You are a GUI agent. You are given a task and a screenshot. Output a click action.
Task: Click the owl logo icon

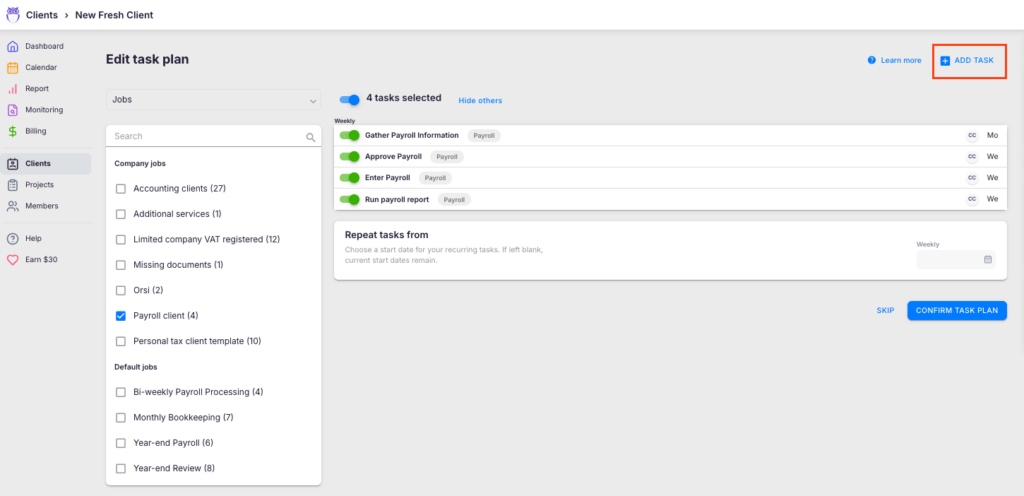pos(12,15)
